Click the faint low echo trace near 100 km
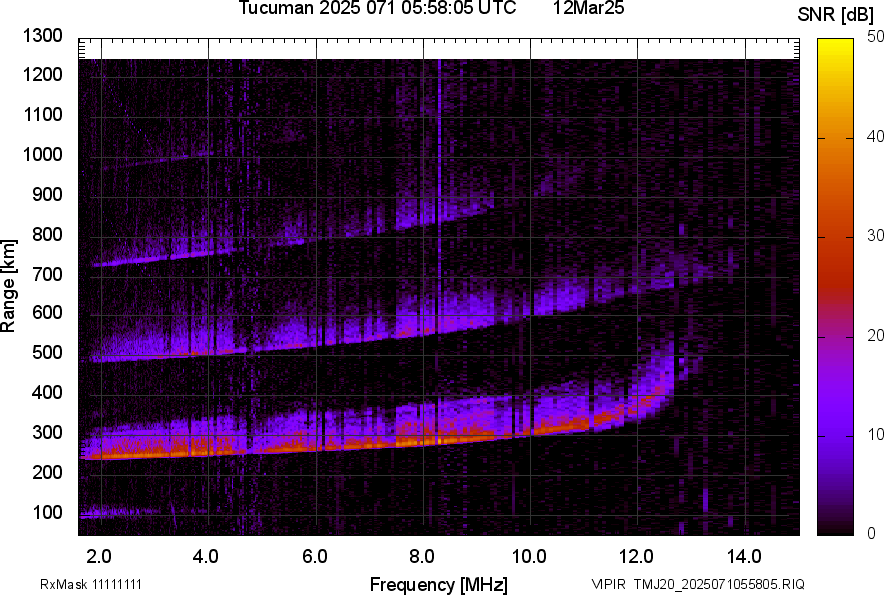This screenshot has width=884, height=595. tap(120, 513)
